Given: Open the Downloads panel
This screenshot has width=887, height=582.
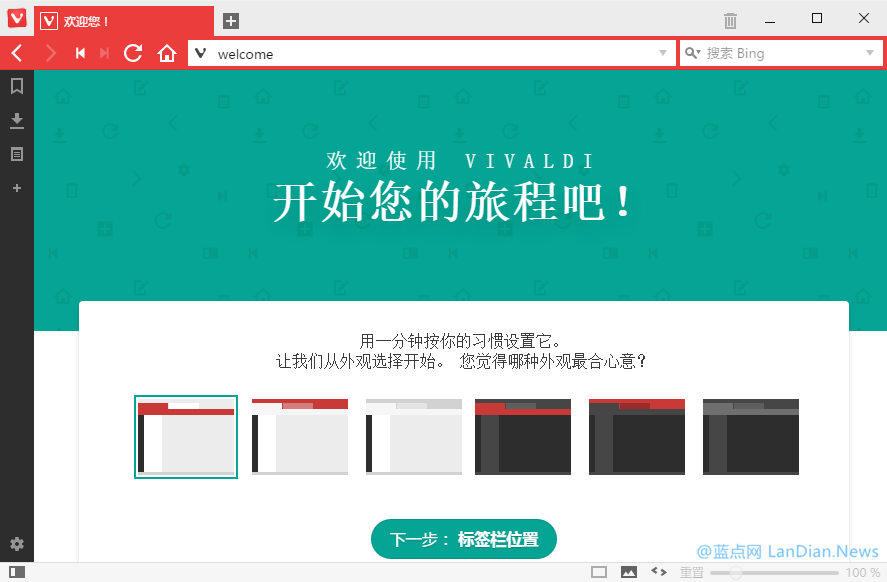Looking at the screenshot, I should 16,120.
